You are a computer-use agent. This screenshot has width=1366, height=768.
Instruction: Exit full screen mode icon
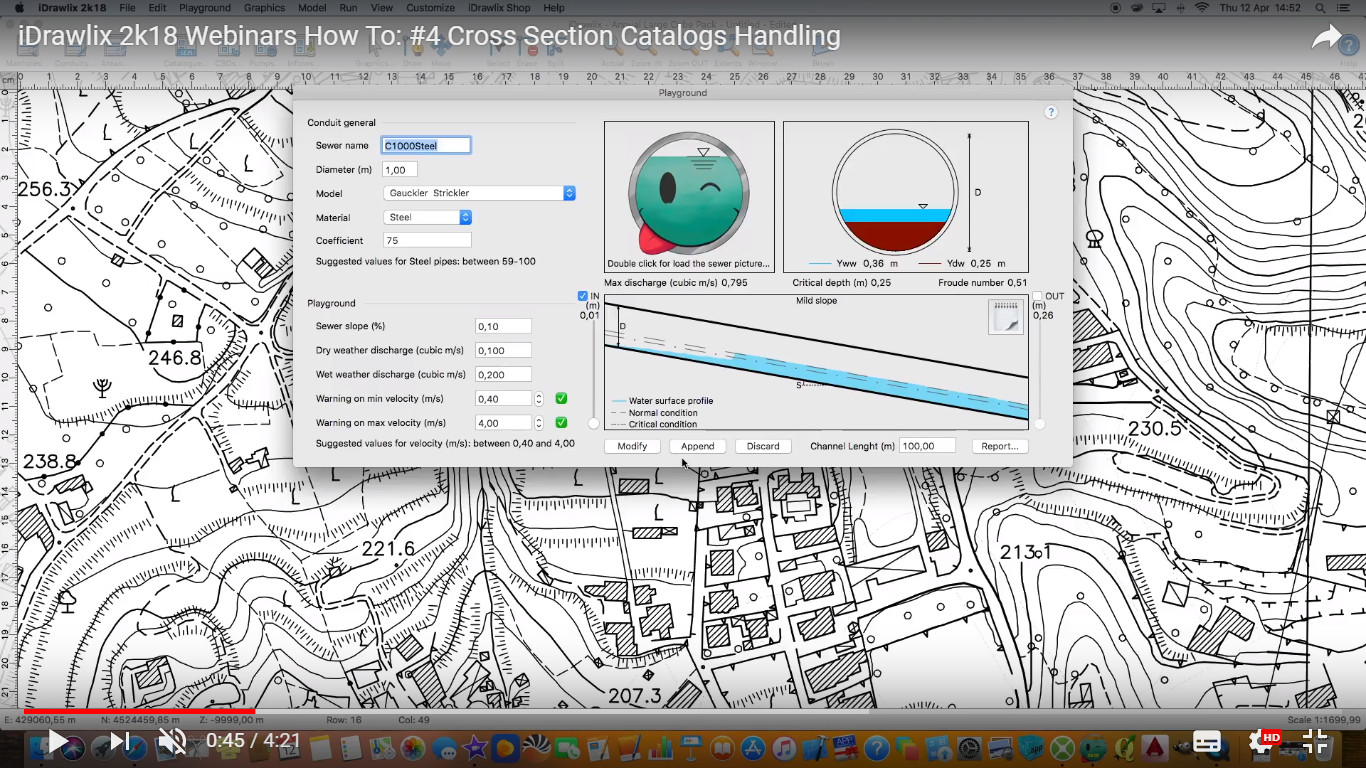coord(1315,741)
